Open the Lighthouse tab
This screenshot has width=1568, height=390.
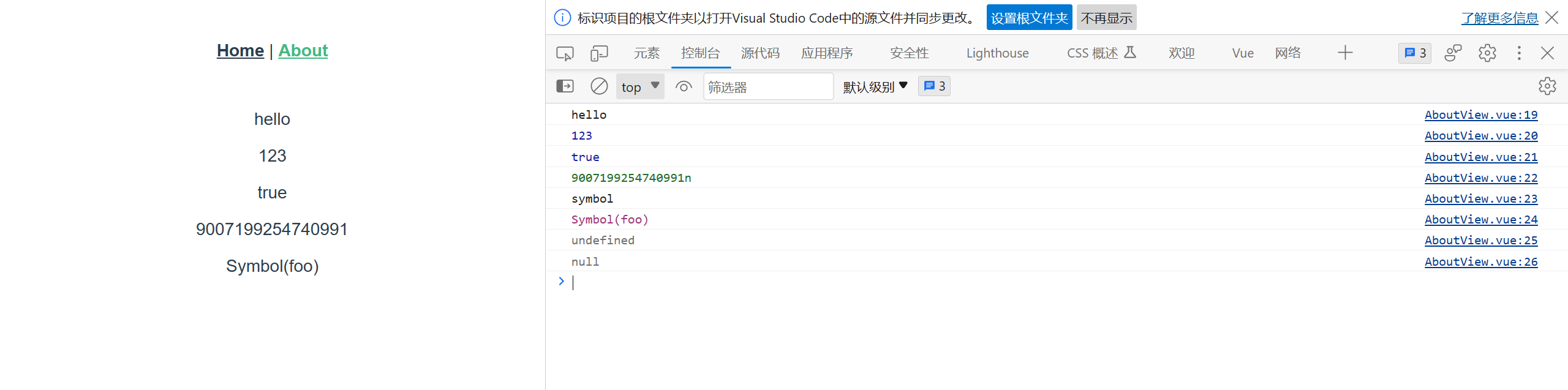(997, 53)
